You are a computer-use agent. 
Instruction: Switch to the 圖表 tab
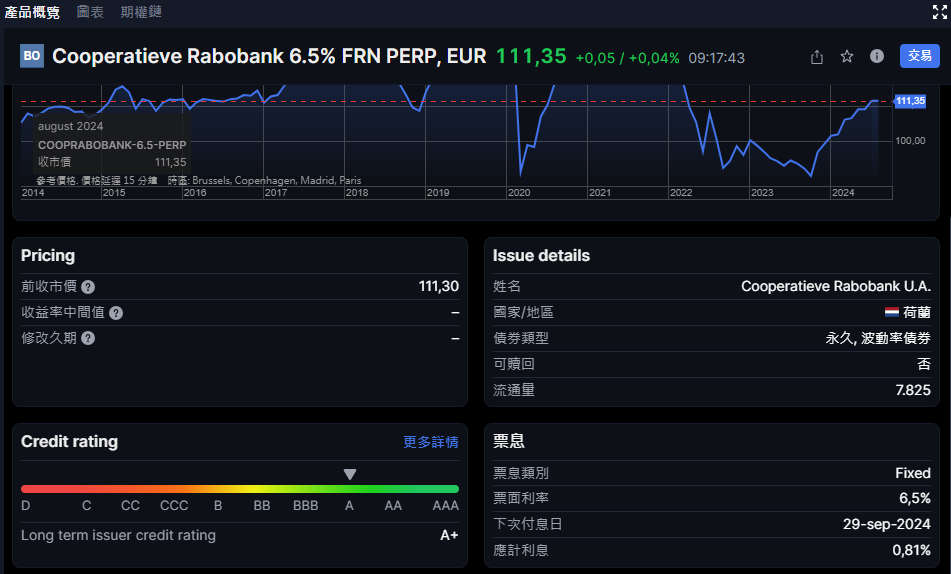(90, 12)
